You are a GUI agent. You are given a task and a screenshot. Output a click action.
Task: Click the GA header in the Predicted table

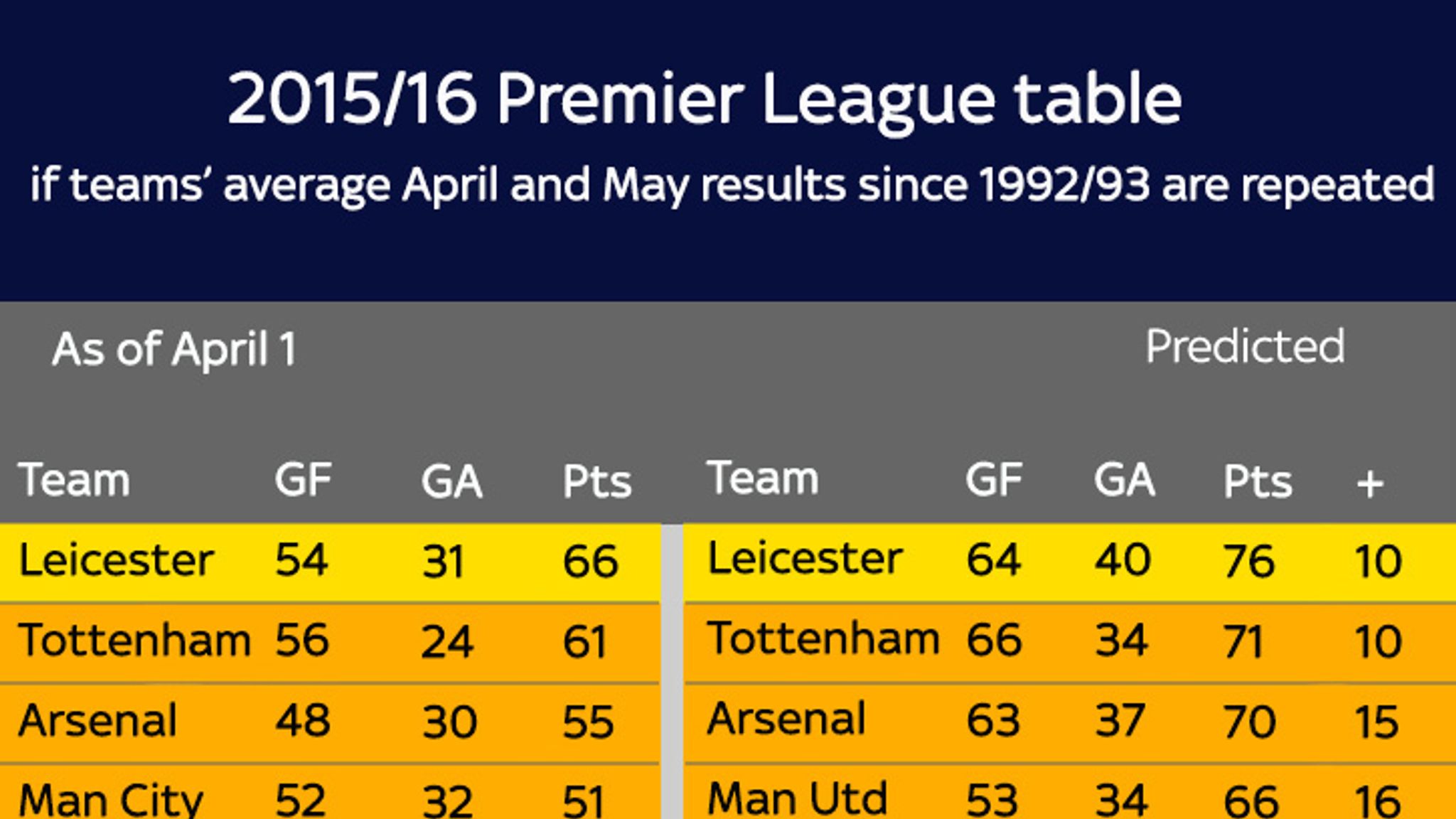1123,480
